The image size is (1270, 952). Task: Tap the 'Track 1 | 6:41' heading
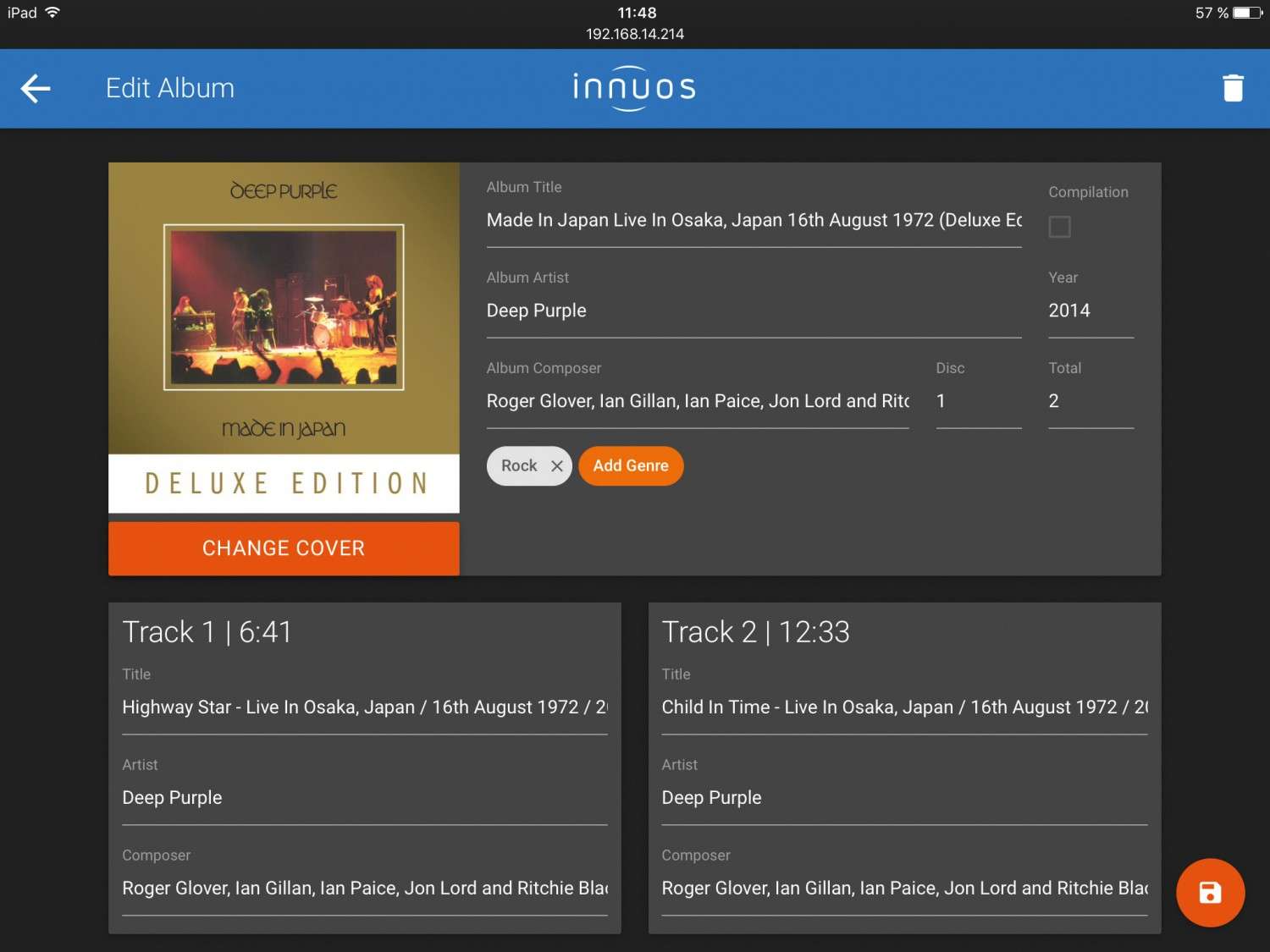pyautogui.click(x=207, y=632)
